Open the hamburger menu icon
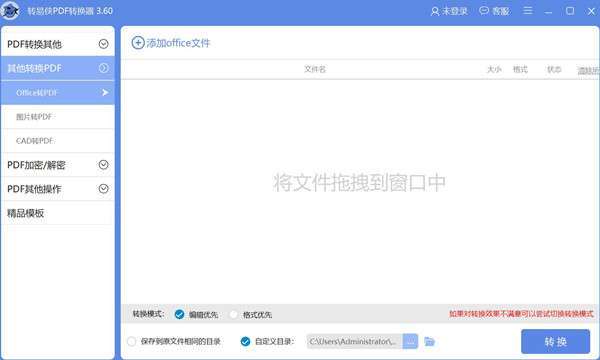 (528, 11)
